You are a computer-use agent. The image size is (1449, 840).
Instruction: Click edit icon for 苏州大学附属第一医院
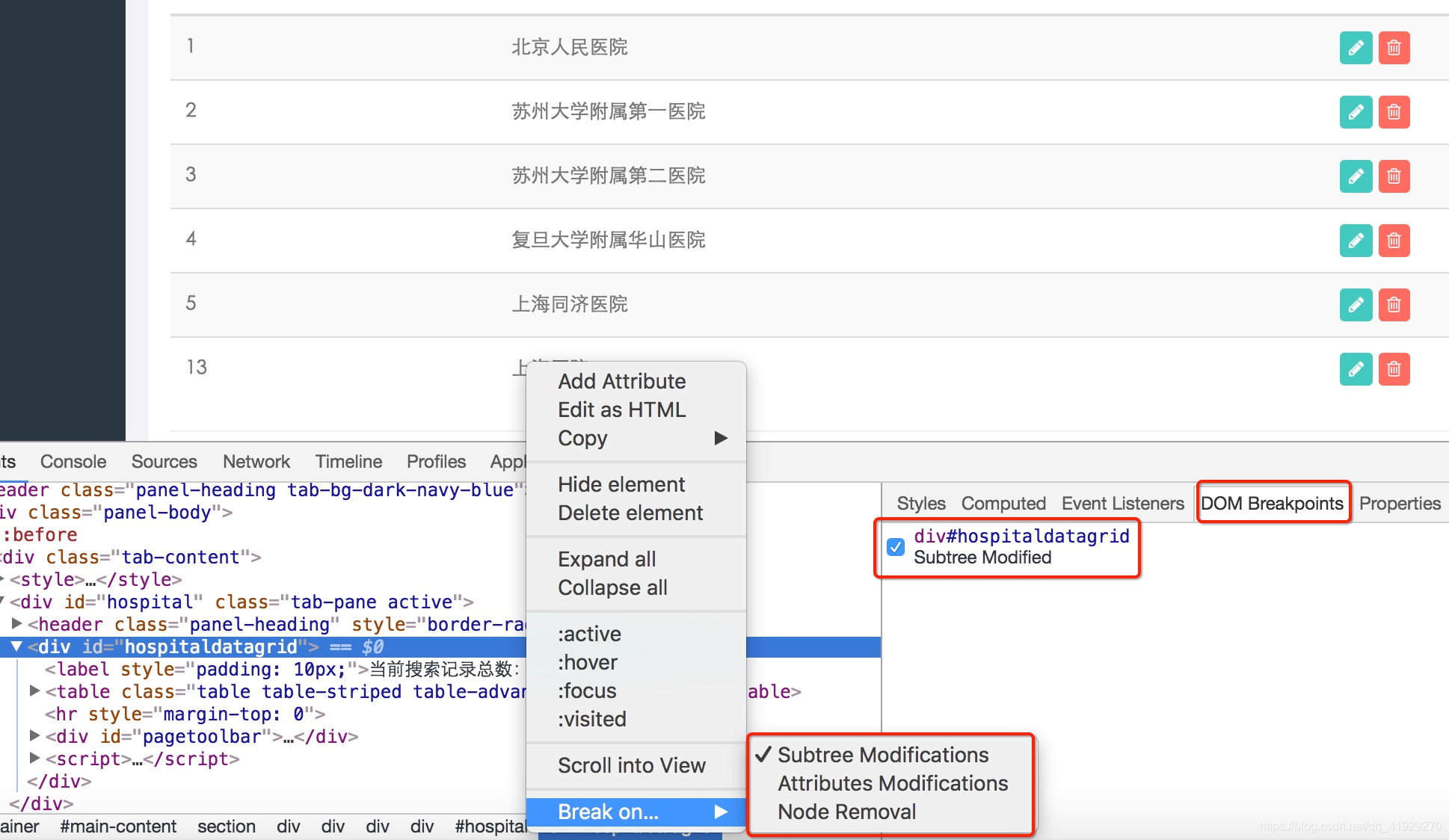pos(1356,112)
